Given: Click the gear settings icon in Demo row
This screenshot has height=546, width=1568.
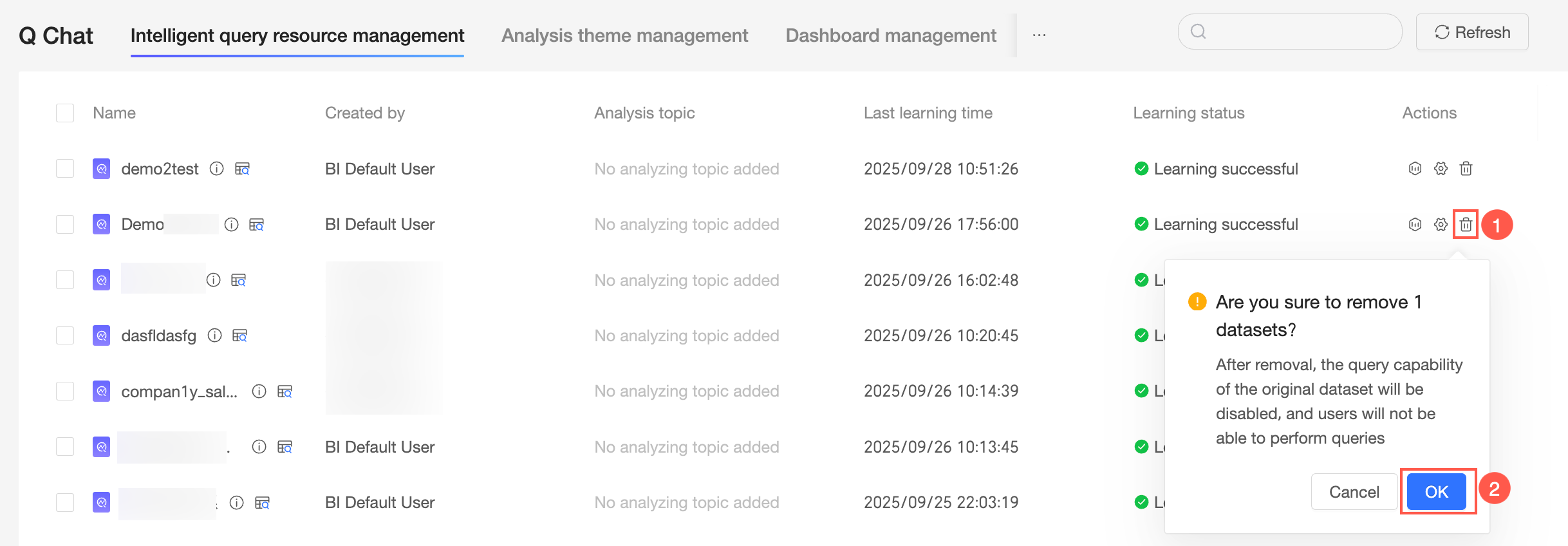Looking at the screenshot, I should click(1441, 225).
